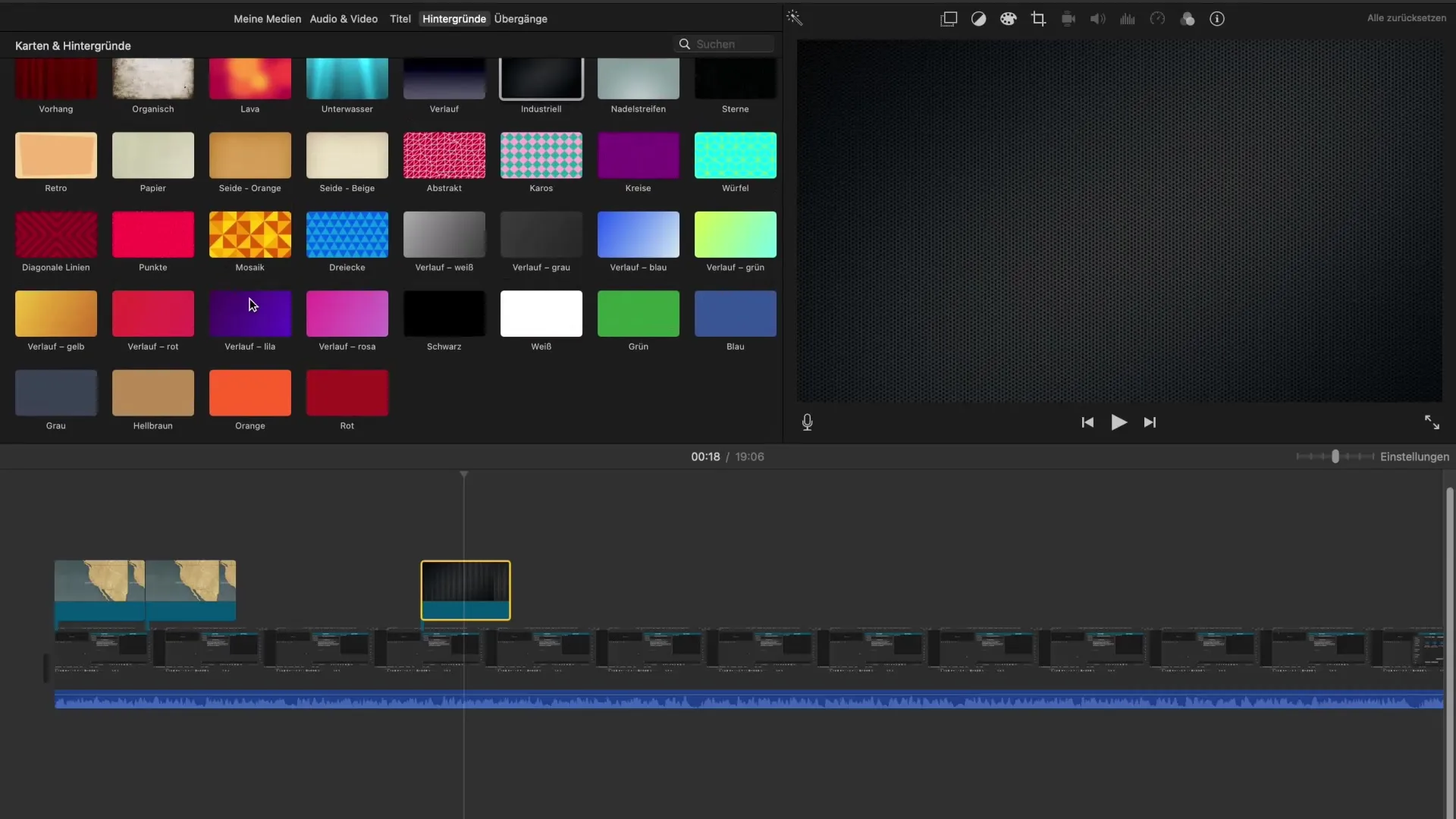Pick Verlauf – gelb gradient
Screen dimensions: 1456x819
click(x=56, y=314)
